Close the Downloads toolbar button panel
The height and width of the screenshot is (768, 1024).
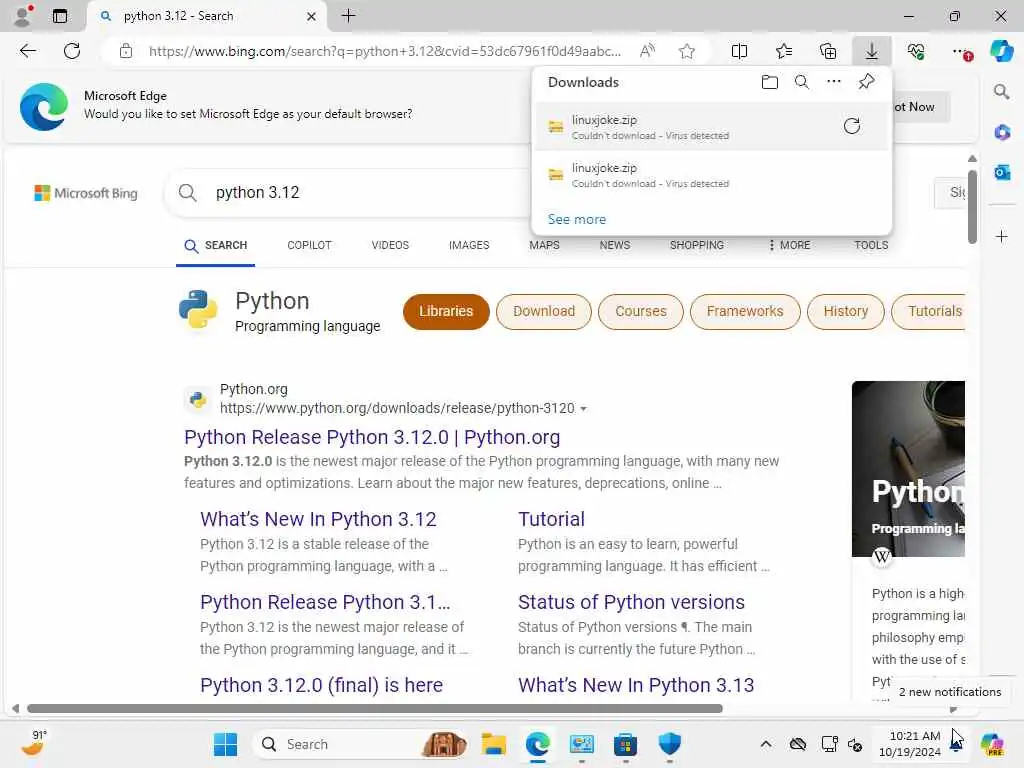(872, 51)
